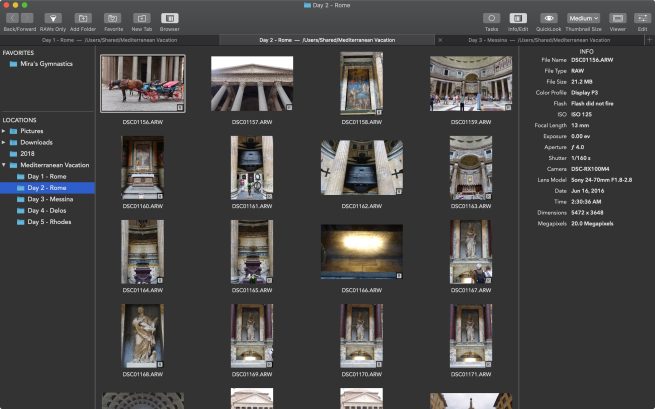Toggle the RAWs Only filter
655x409 pixels.
[x=53, y=18]
